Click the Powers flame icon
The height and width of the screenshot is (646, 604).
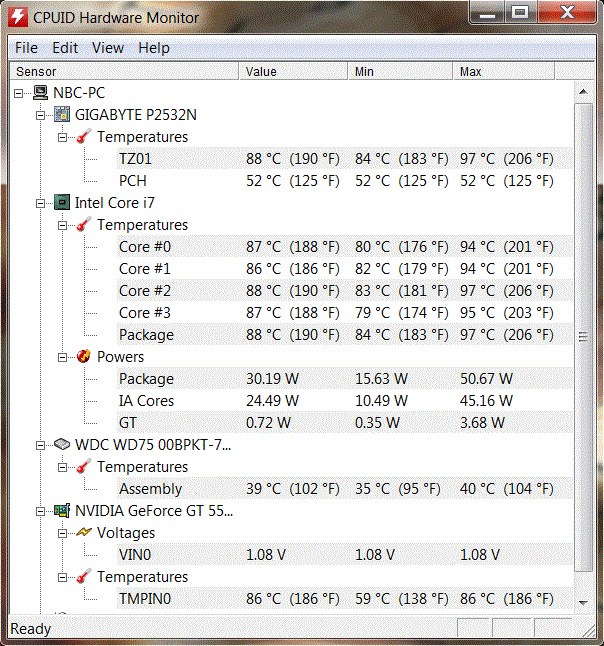tap(84, 357)
